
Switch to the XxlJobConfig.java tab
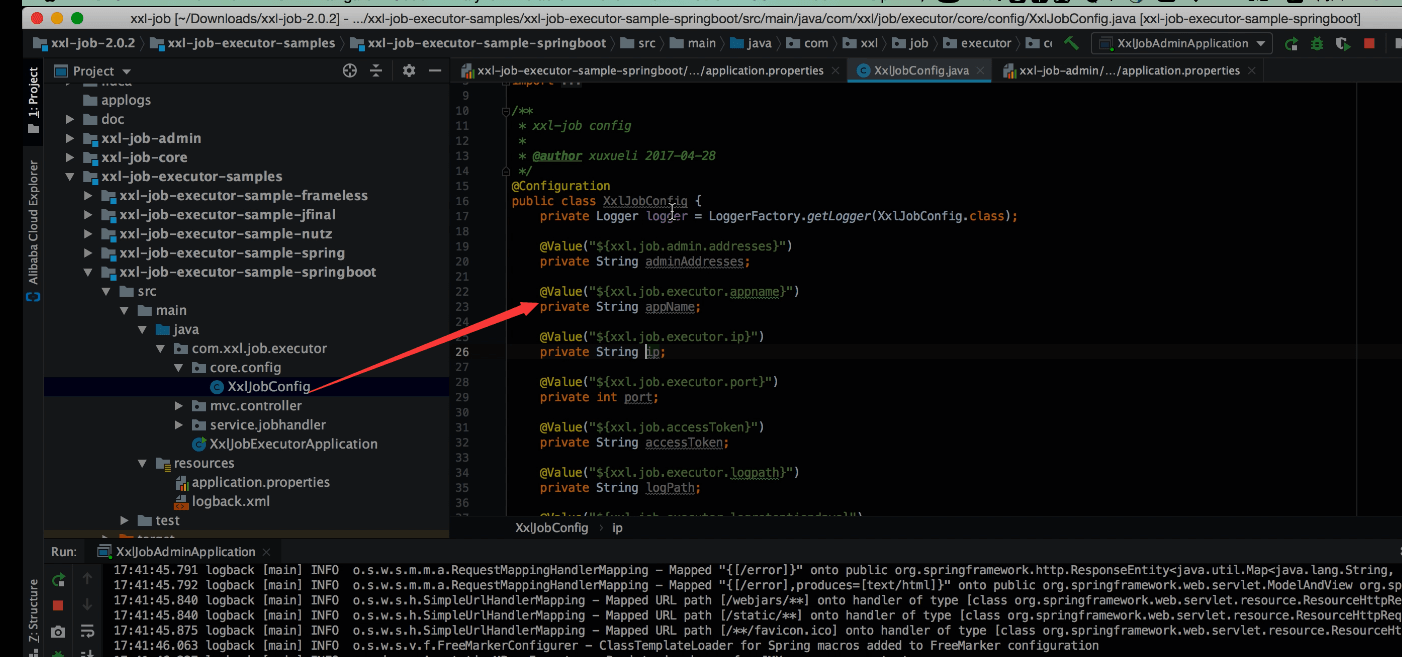coord(920,71)
